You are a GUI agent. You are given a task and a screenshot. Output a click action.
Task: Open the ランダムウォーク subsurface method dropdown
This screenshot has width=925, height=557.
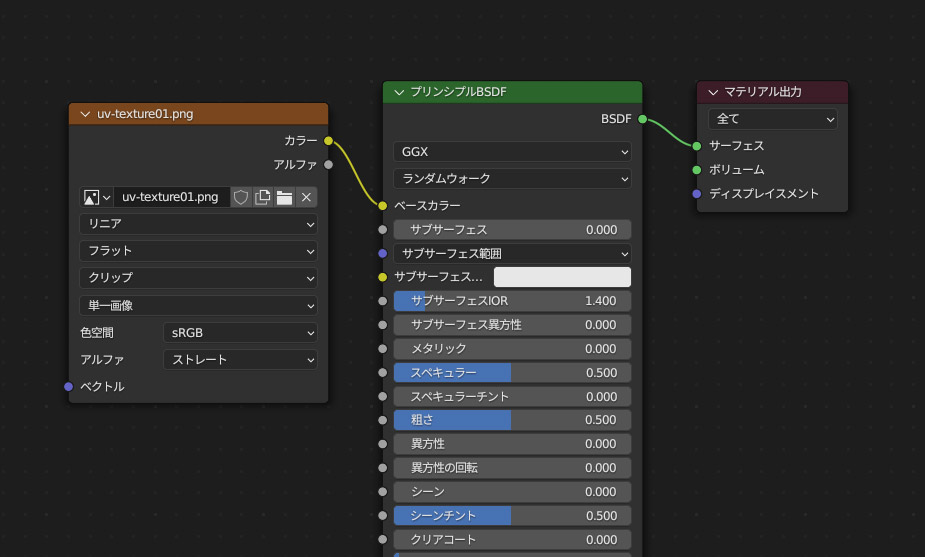click(x=512, y=179)
